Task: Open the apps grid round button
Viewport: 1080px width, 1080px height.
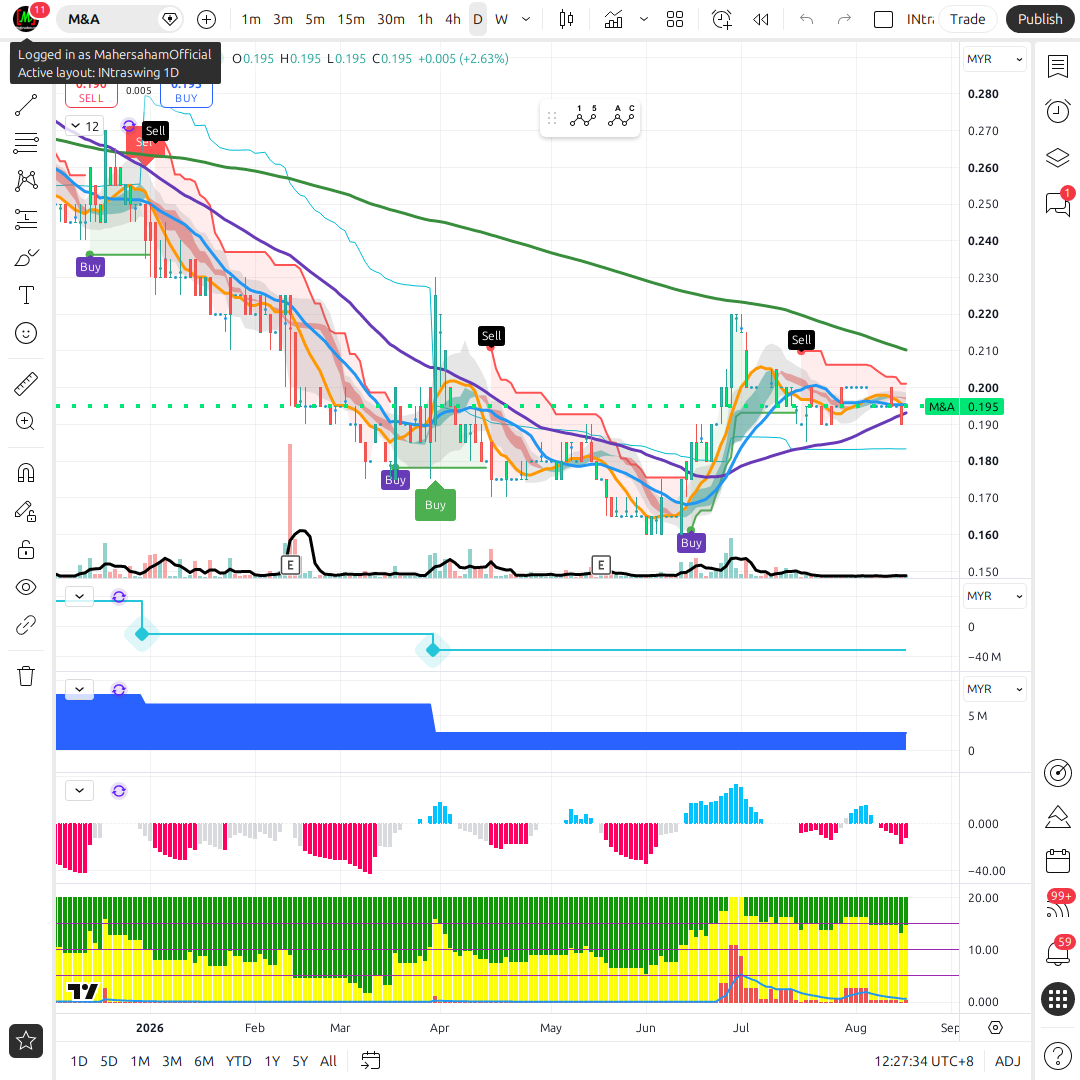Action: point(1057,999)
